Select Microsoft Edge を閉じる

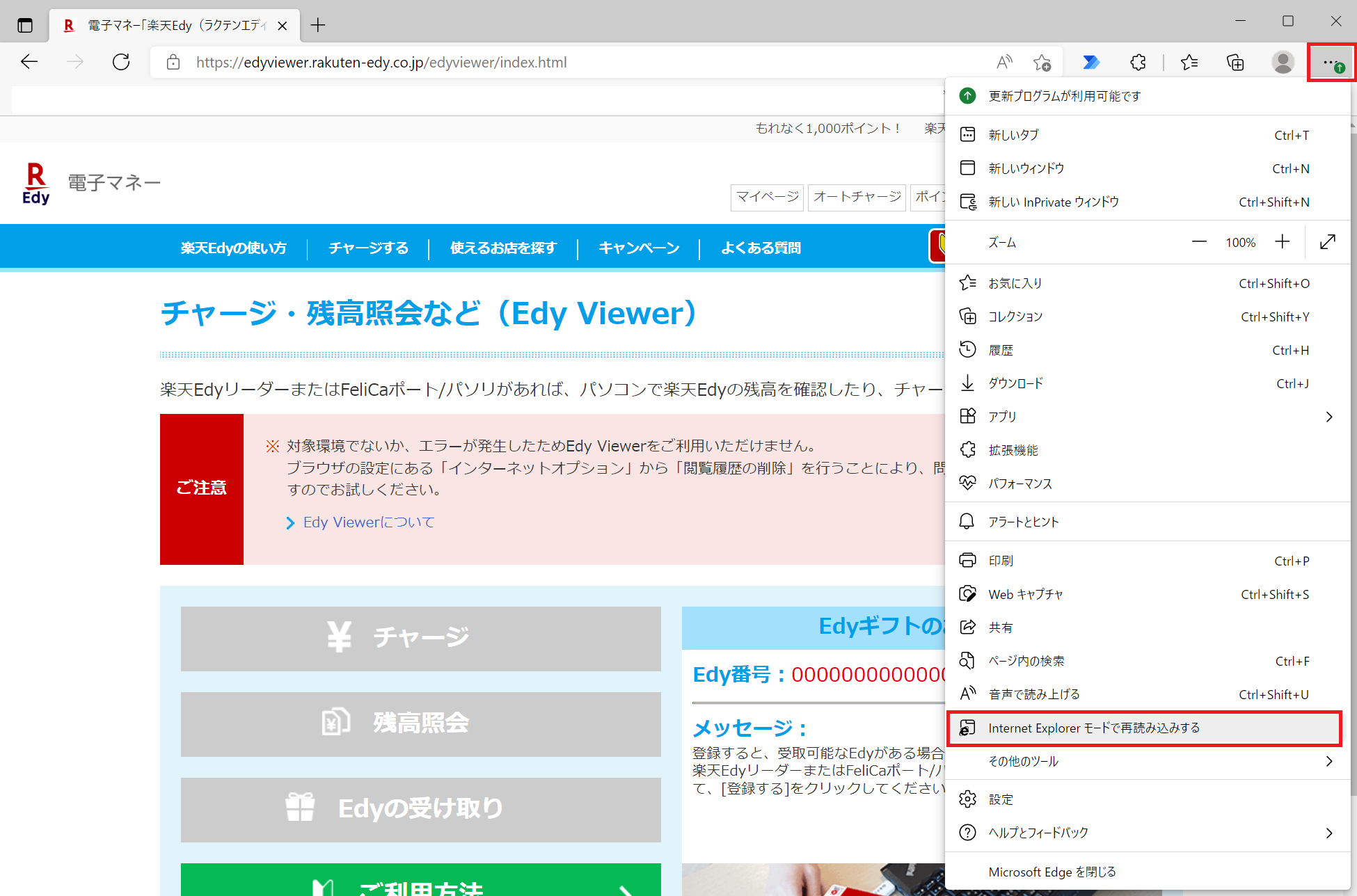coord(1148,872)
